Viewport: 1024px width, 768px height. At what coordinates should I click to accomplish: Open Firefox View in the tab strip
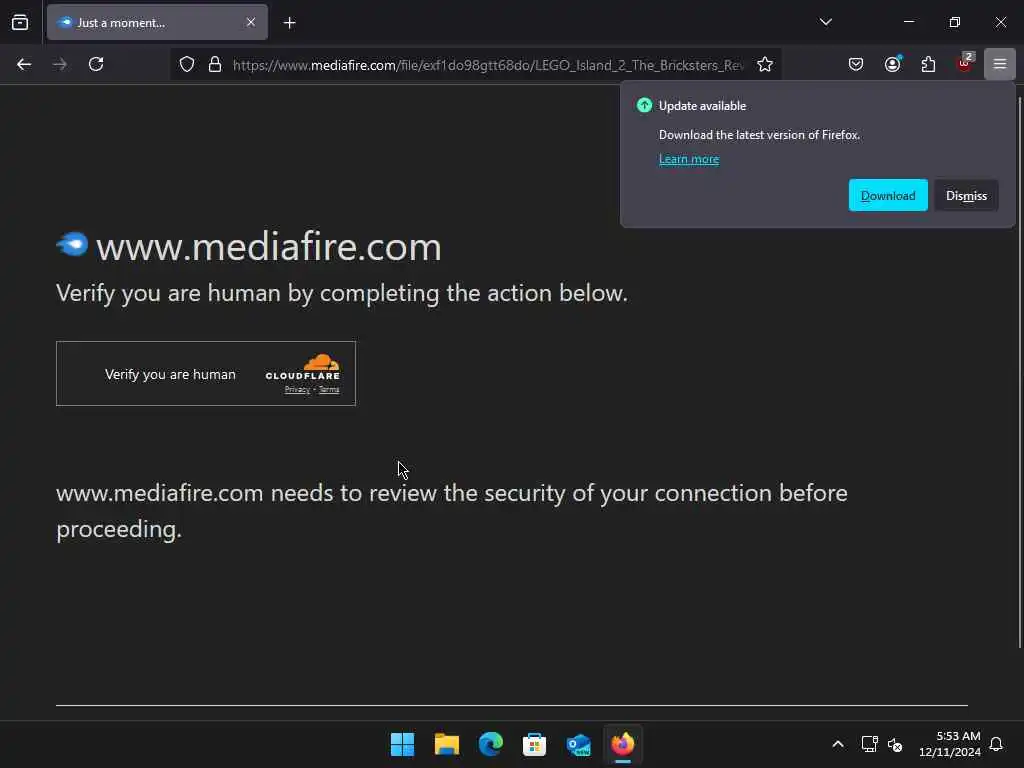point(20,22)
